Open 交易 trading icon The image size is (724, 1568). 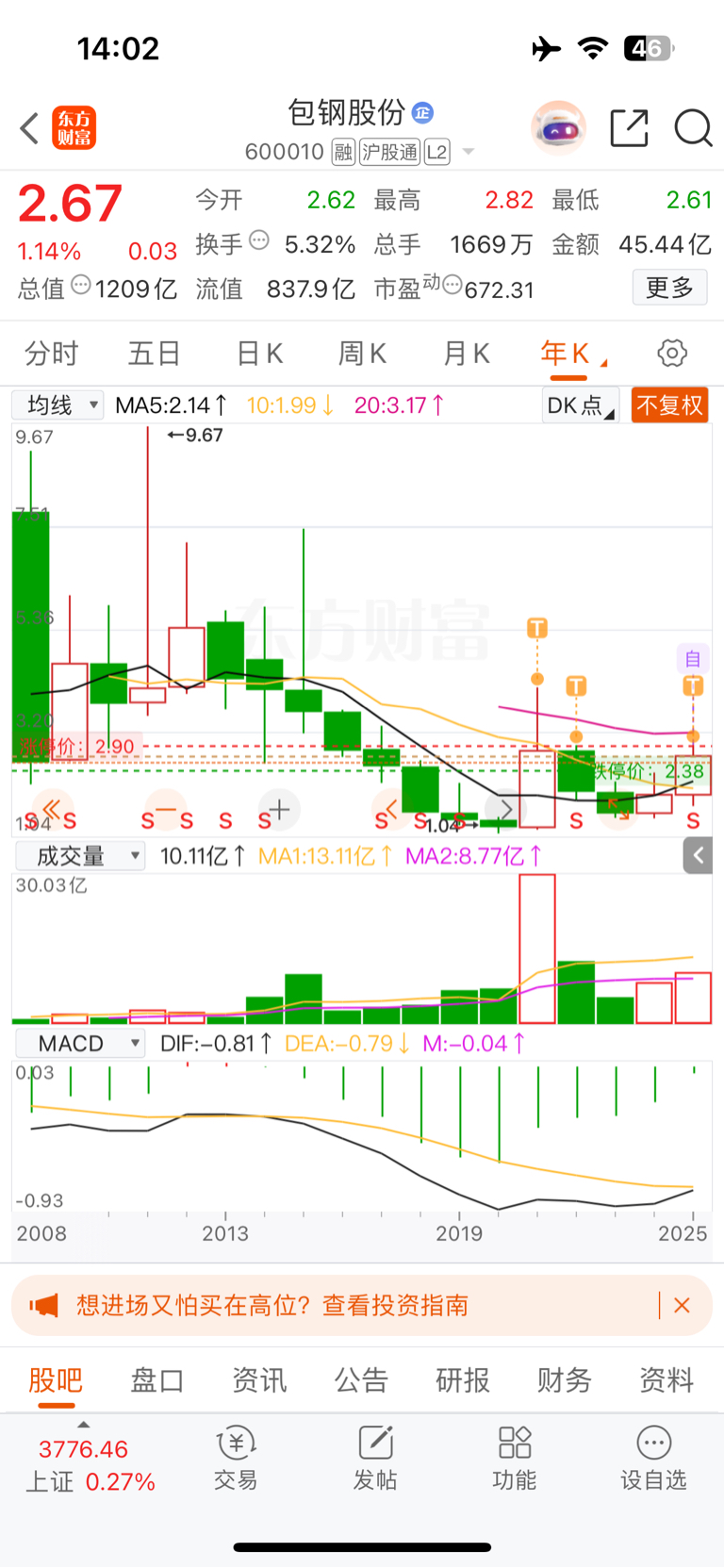point(236,1458)
